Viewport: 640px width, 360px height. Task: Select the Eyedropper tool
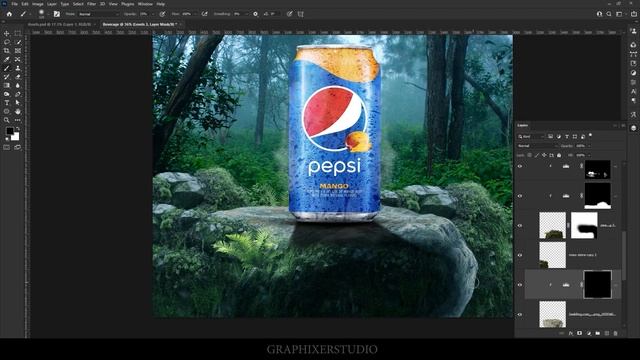click(x=7, y=60)
